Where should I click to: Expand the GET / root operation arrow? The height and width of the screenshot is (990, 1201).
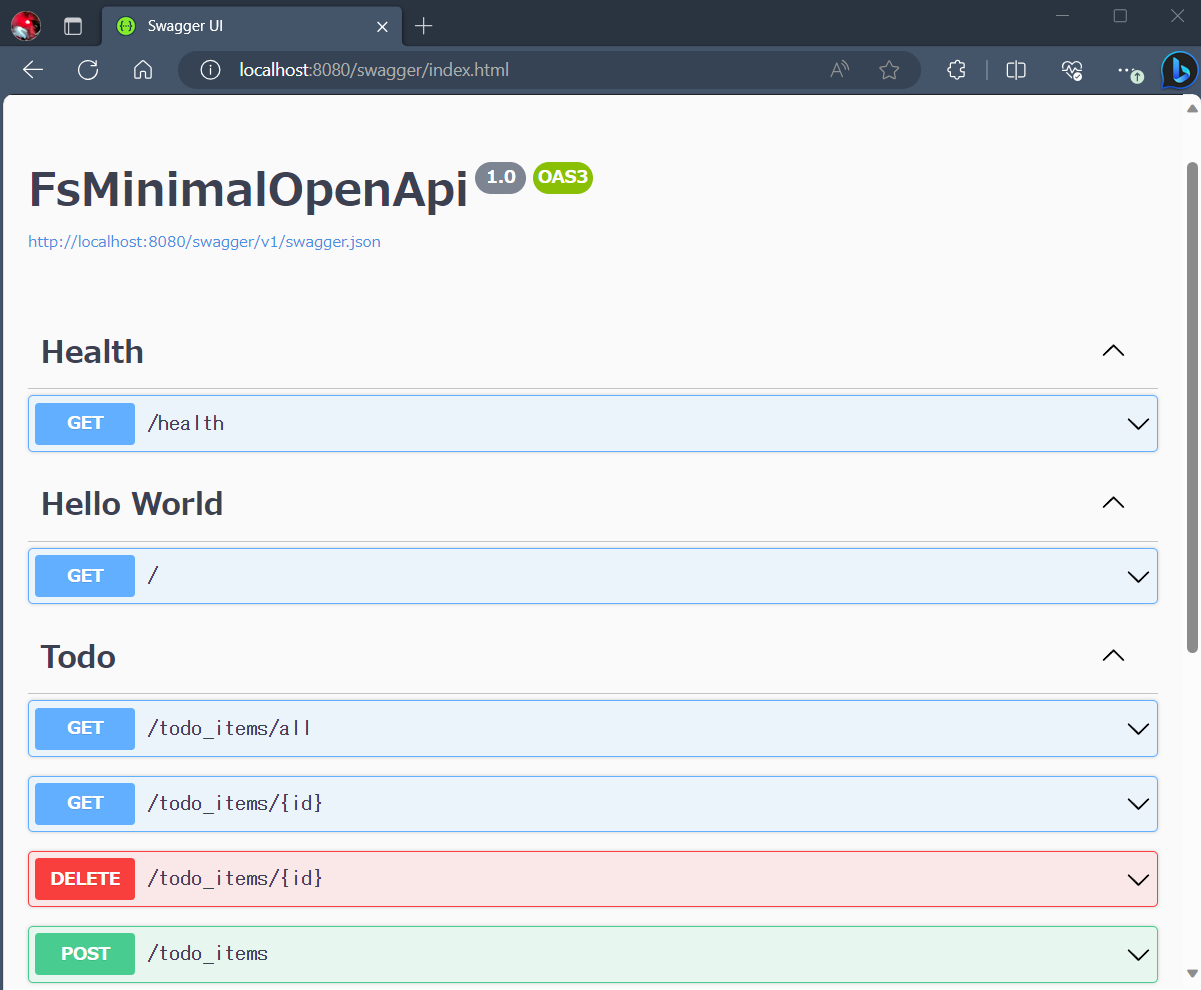1138,576
